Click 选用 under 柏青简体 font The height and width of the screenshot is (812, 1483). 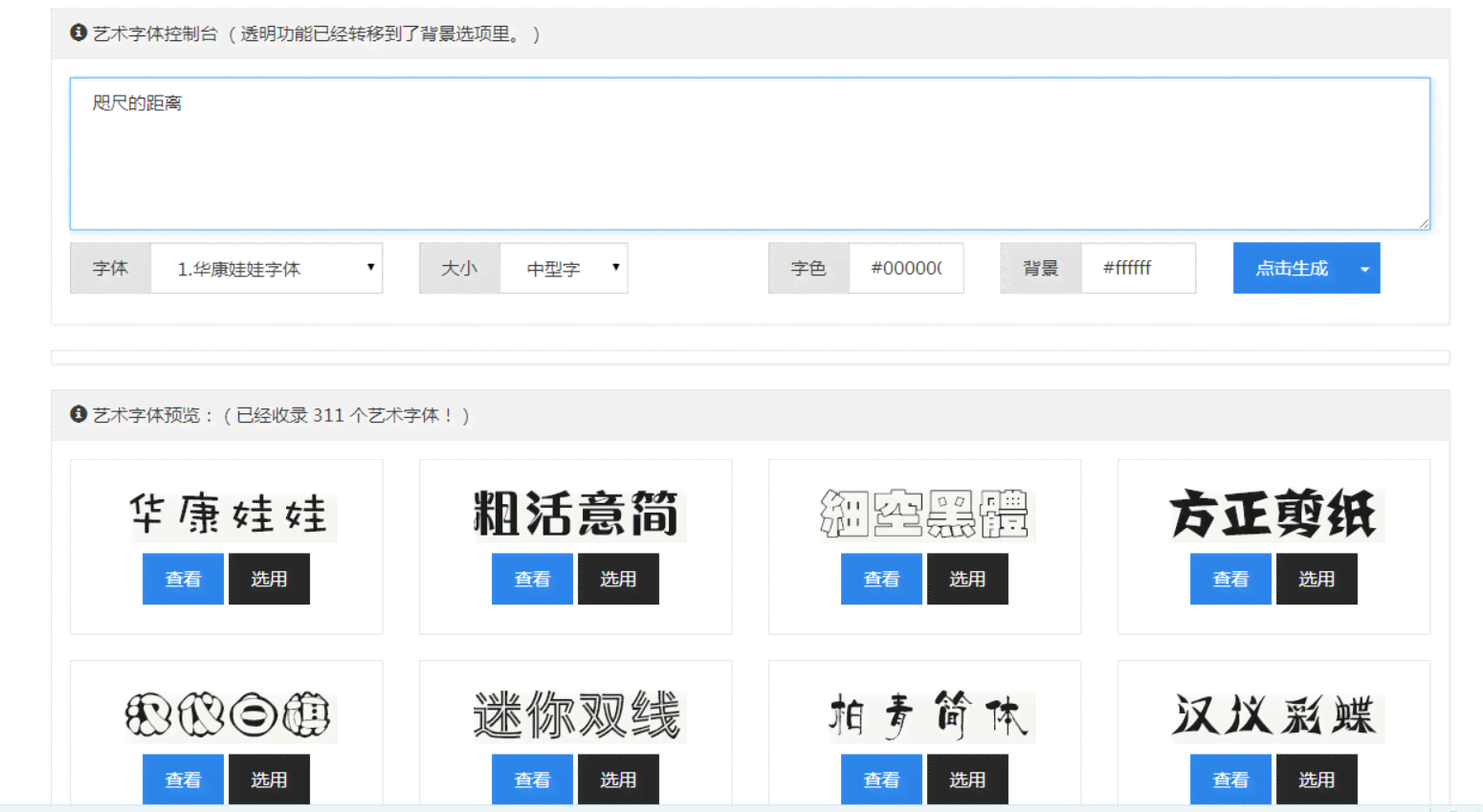pyautogui.click(x=967, y=779)
